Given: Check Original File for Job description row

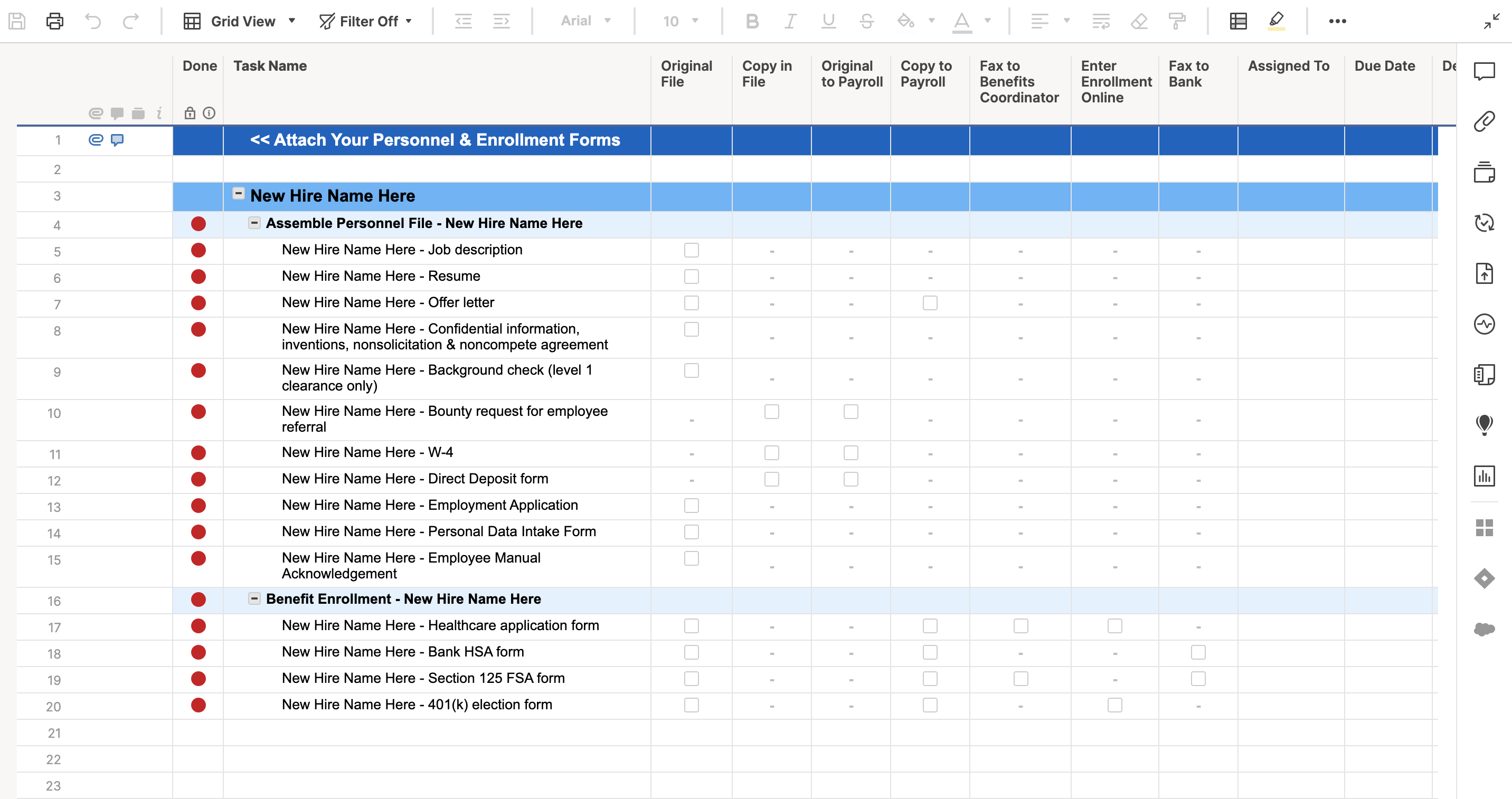Looking at the screenshot, I should (x=691, y=251).
